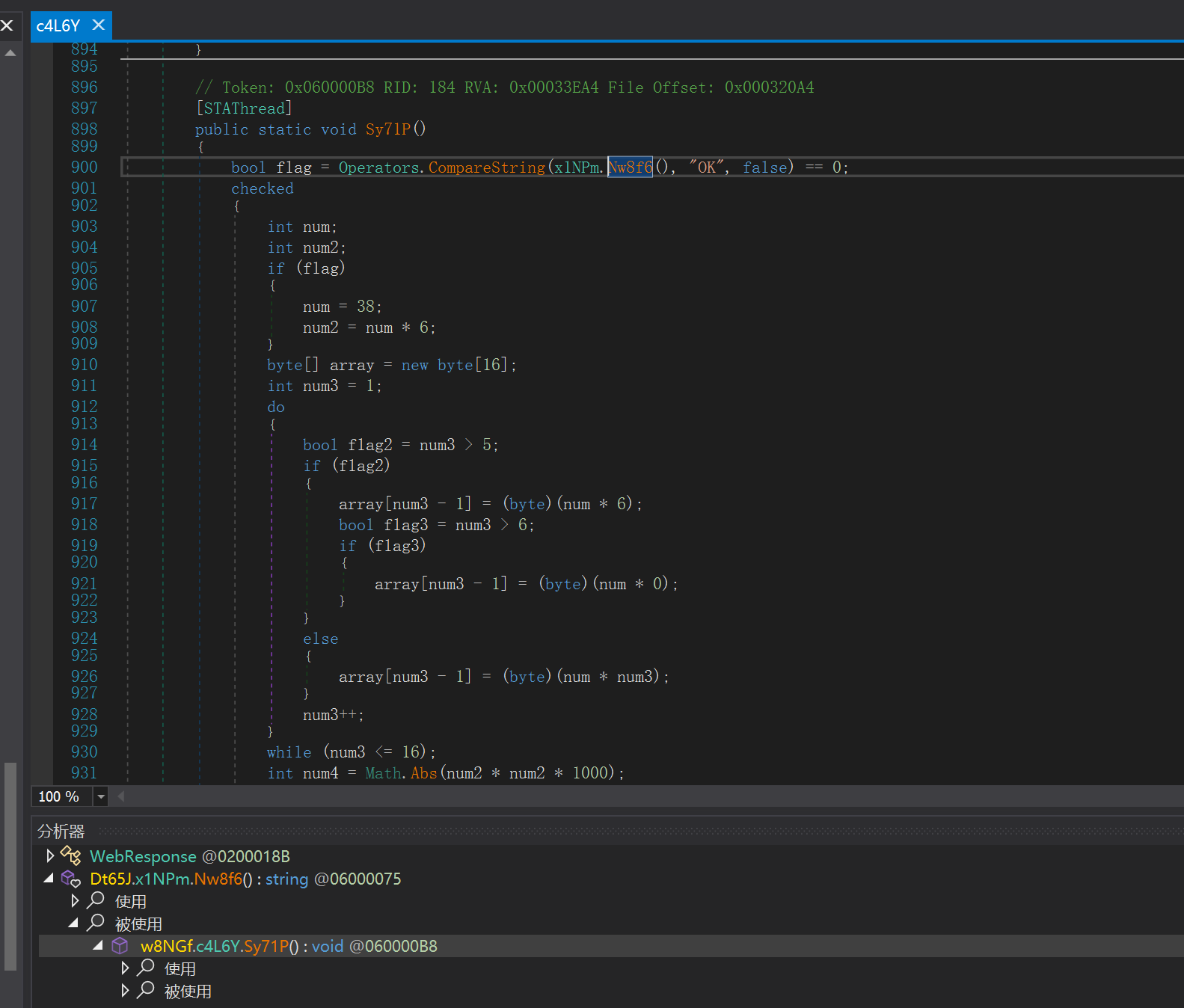Collapse 被使用 under Nw8f6 node
The width and height of the screenshot is (1184, 1008).
pos(73,924)
